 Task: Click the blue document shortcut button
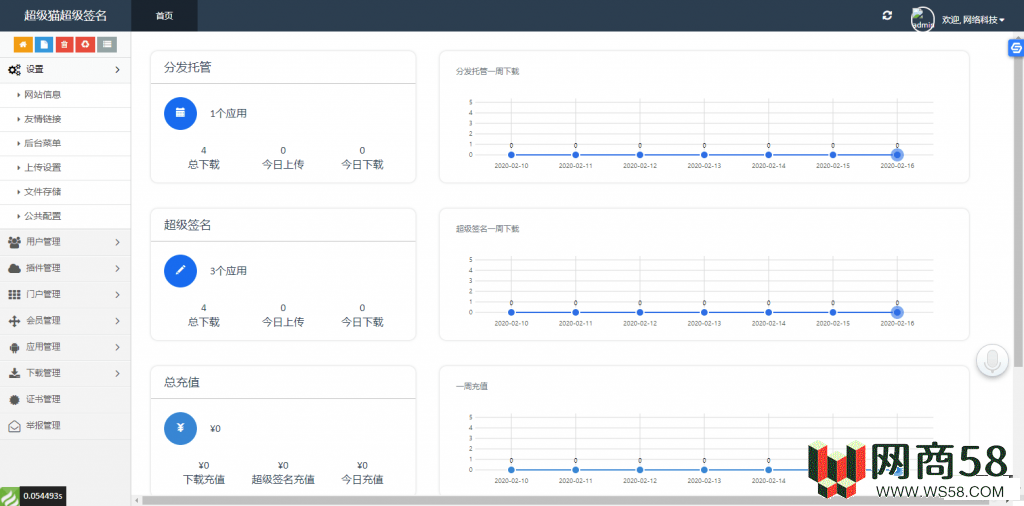[x=44, y=44]
